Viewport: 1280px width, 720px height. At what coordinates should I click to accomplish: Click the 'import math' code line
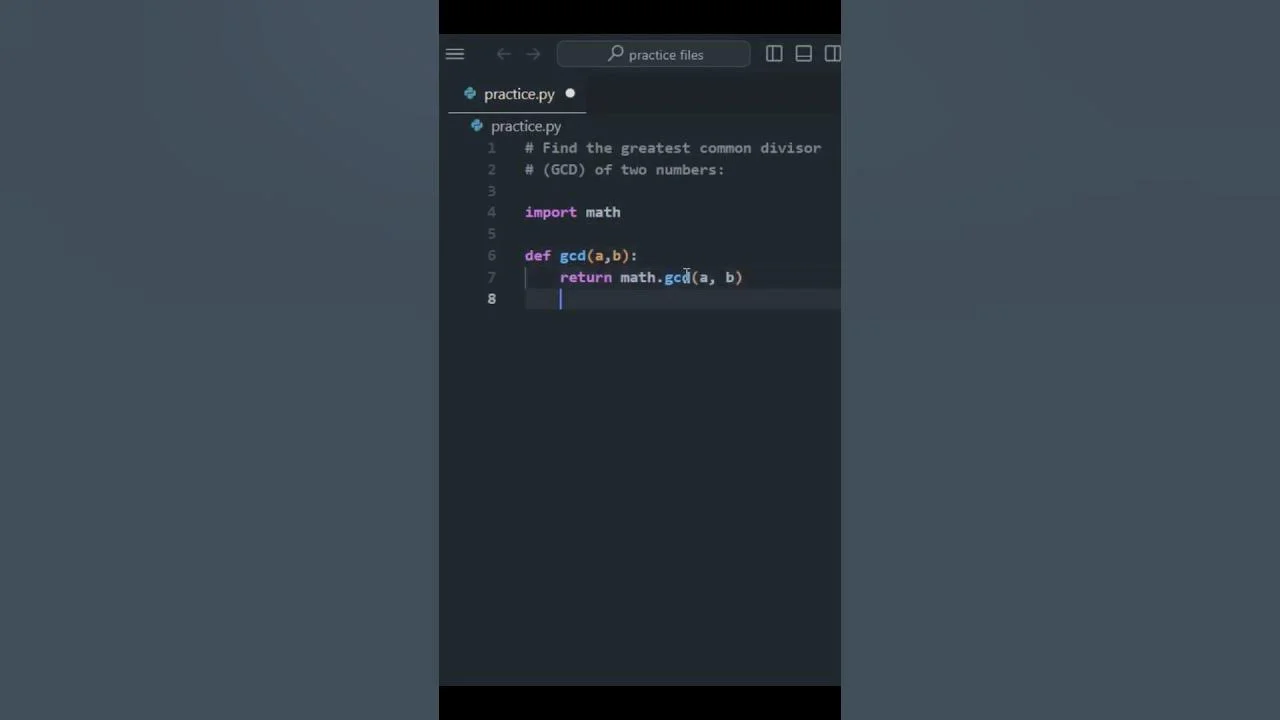(573, 212)
